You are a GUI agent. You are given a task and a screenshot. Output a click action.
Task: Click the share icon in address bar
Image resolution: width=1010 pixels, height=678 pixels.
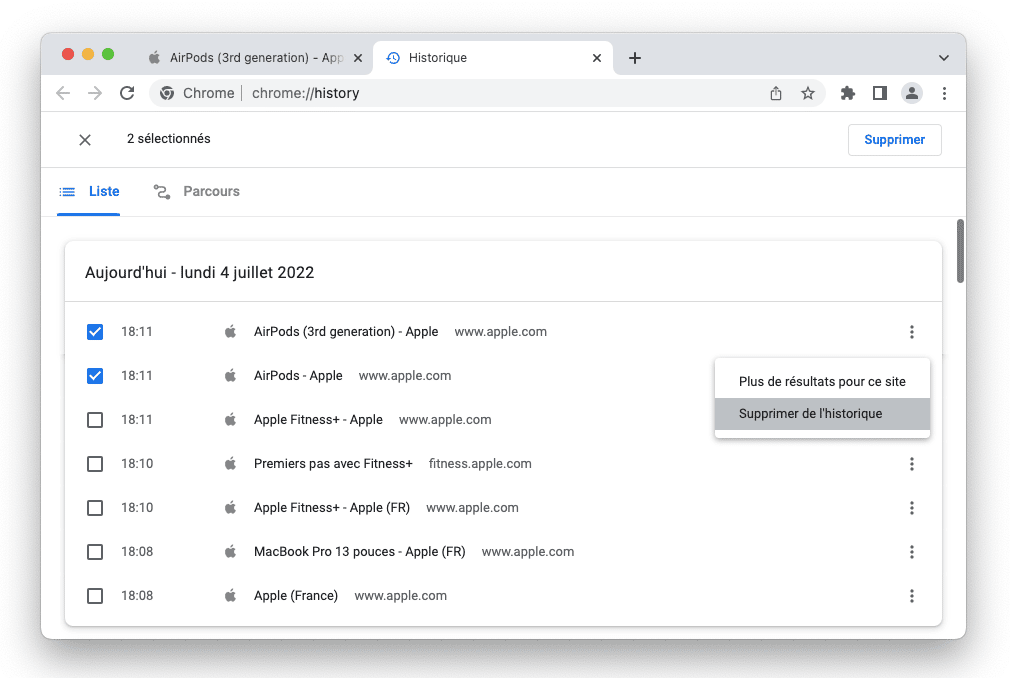[x=776, y=93]
